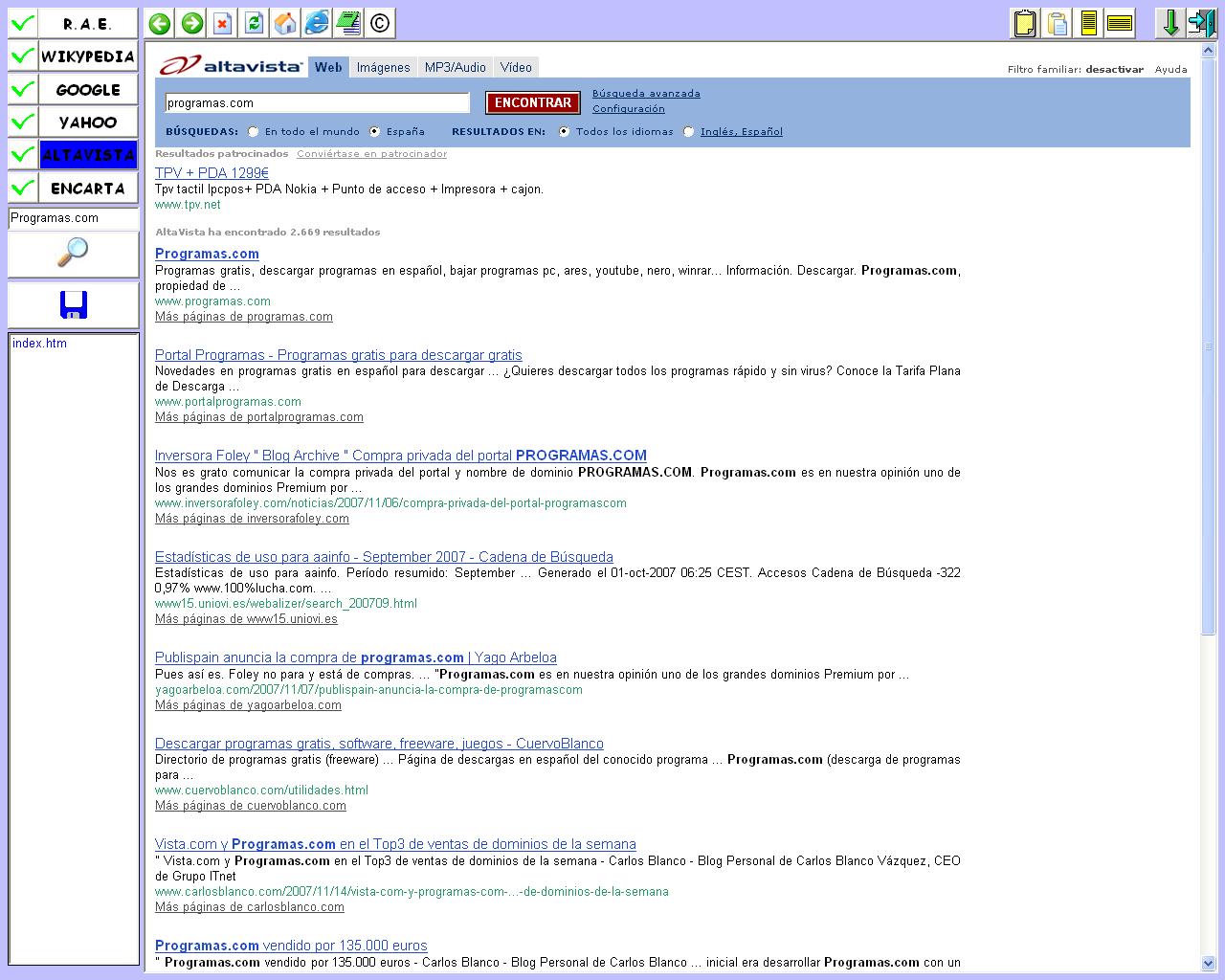
Task: Select the yellow landscape page icon
Action: point(1120,23)
